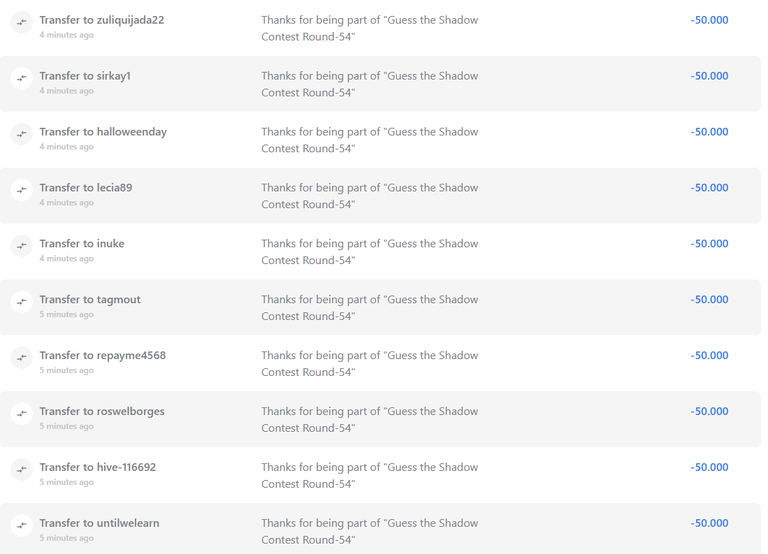The width and height of the screenshot is (768, 554).
Task: Select transfer icon for untilwelearn row
Action: coord(22,525)
